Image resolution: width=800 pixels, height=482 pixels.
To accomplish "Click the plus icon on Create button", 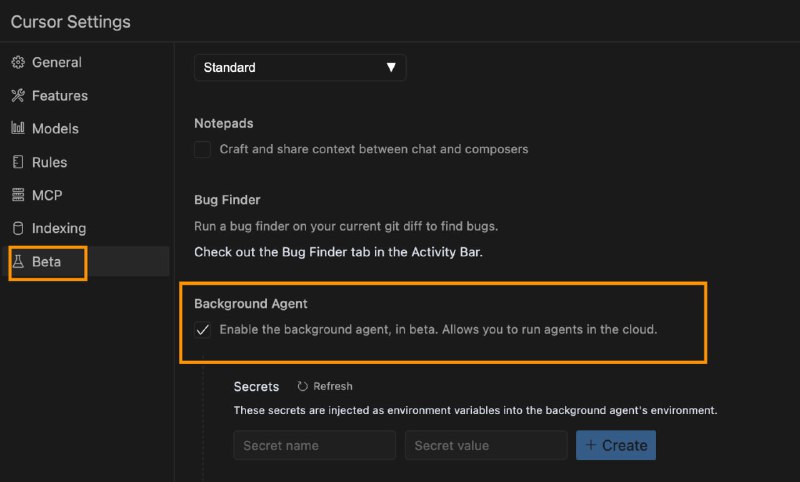I will [x=591, y=445].
